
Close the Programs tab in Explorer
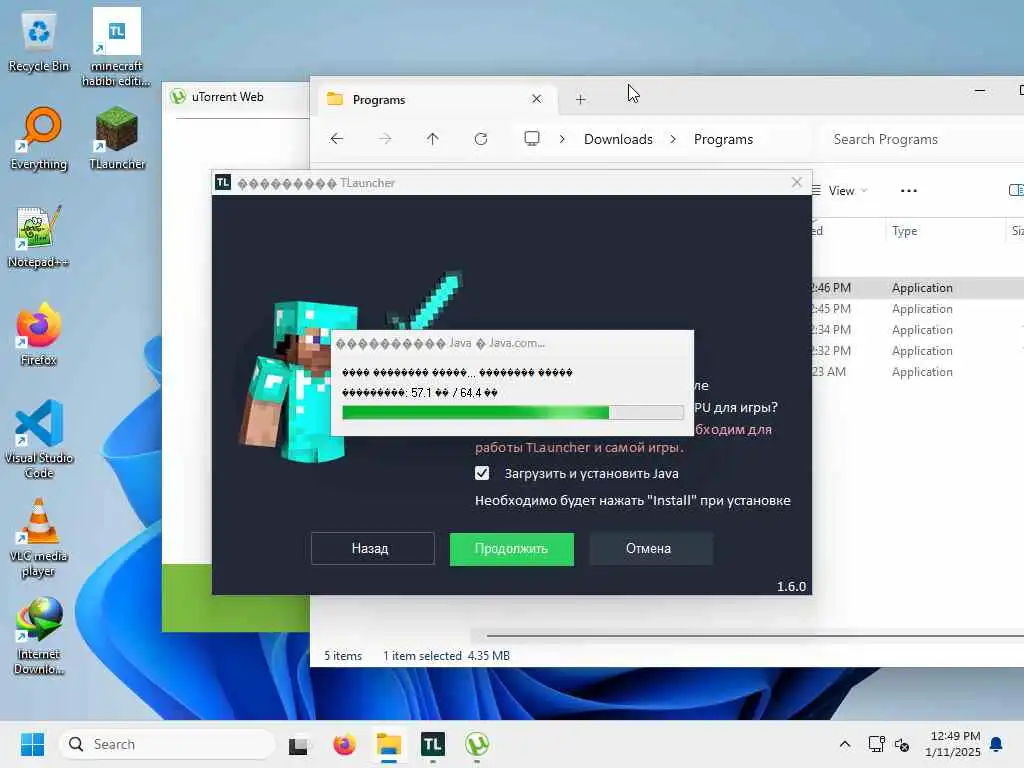(x=536, y=99)
